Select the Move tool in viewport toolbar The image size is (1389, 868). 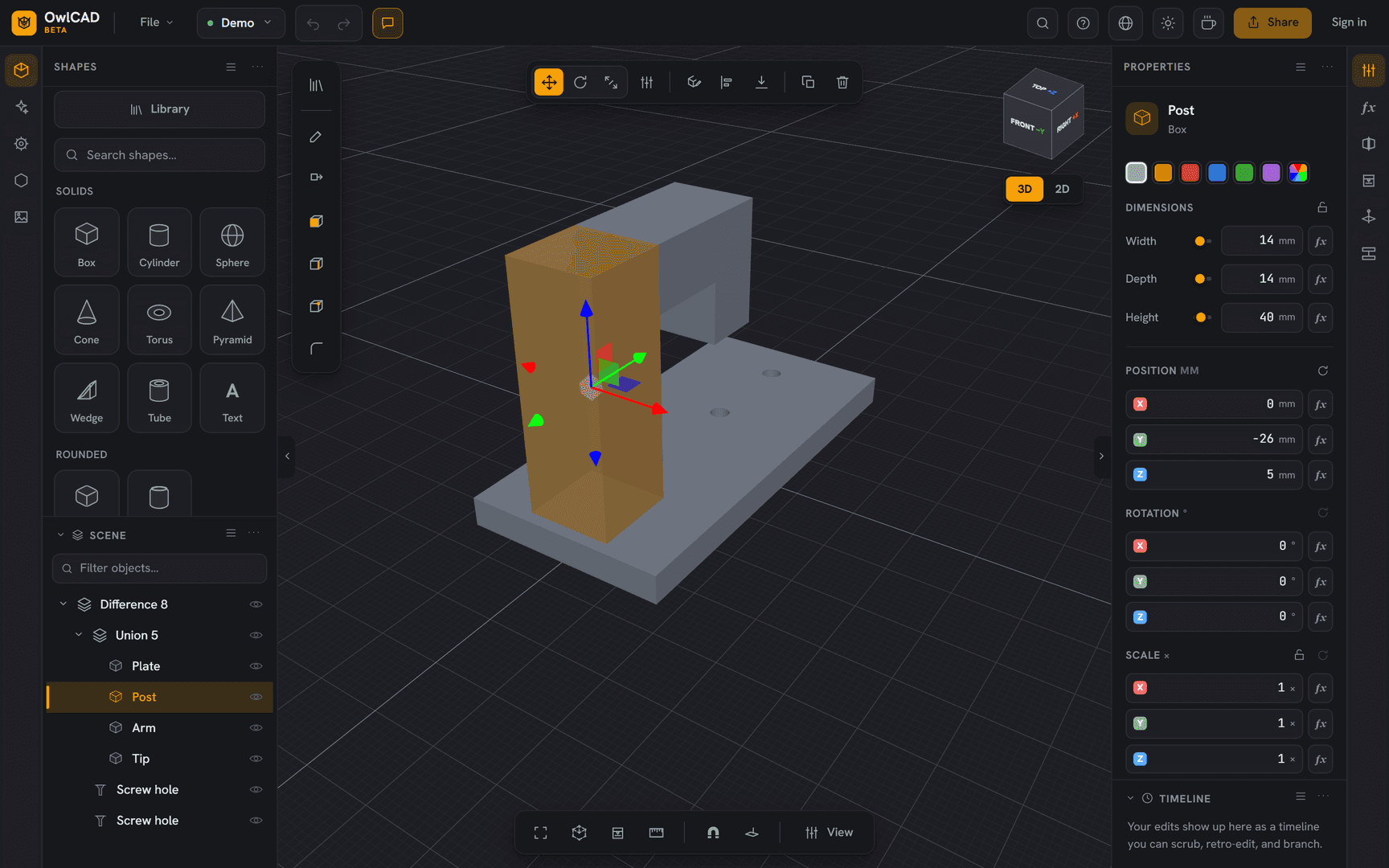coord(549,82)
